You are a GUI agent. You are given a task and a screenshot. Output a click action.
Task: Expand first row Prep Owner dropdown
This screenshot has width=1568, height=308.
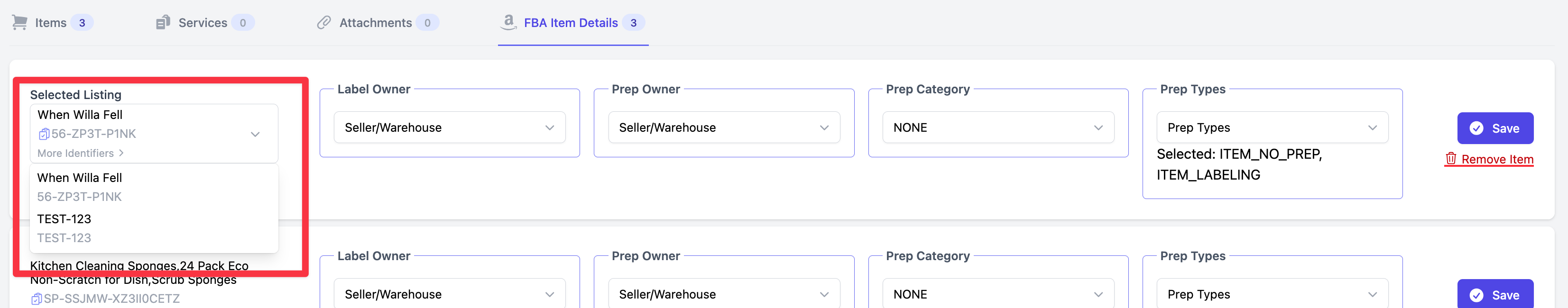click(x=724, y=128)
